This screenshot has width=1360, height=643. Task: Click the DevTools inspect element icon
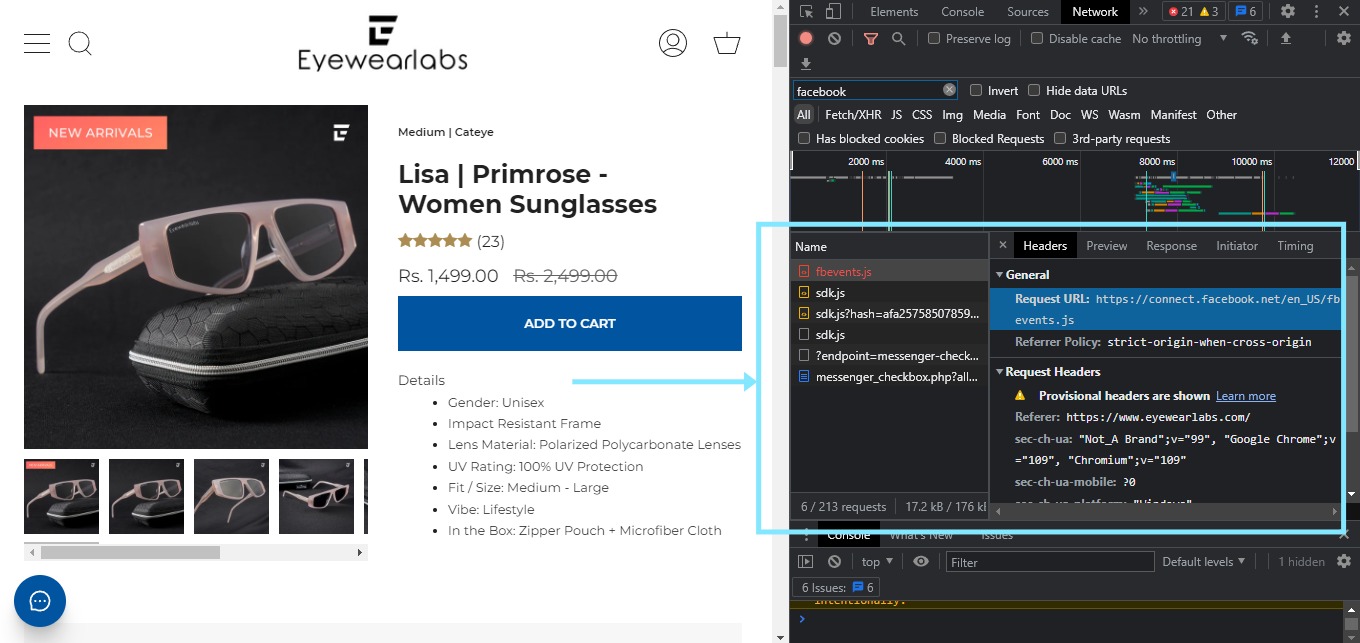pos(807,12)
